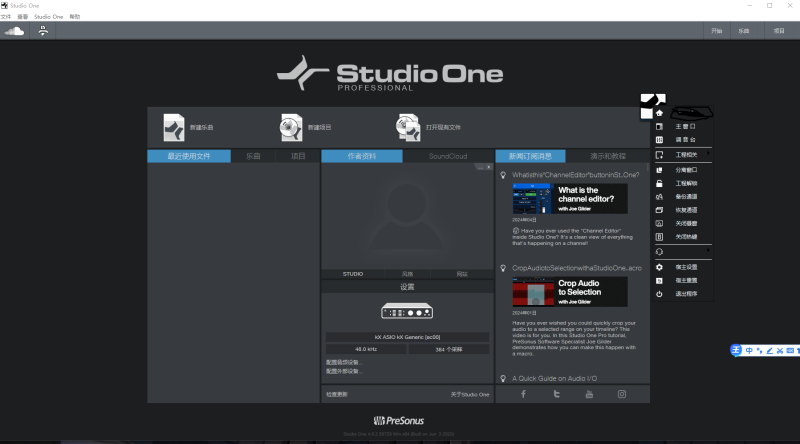The width and height of the screenshot is (800, 444).
Task: Open the YouTube icon in footer
Action: 589,394
